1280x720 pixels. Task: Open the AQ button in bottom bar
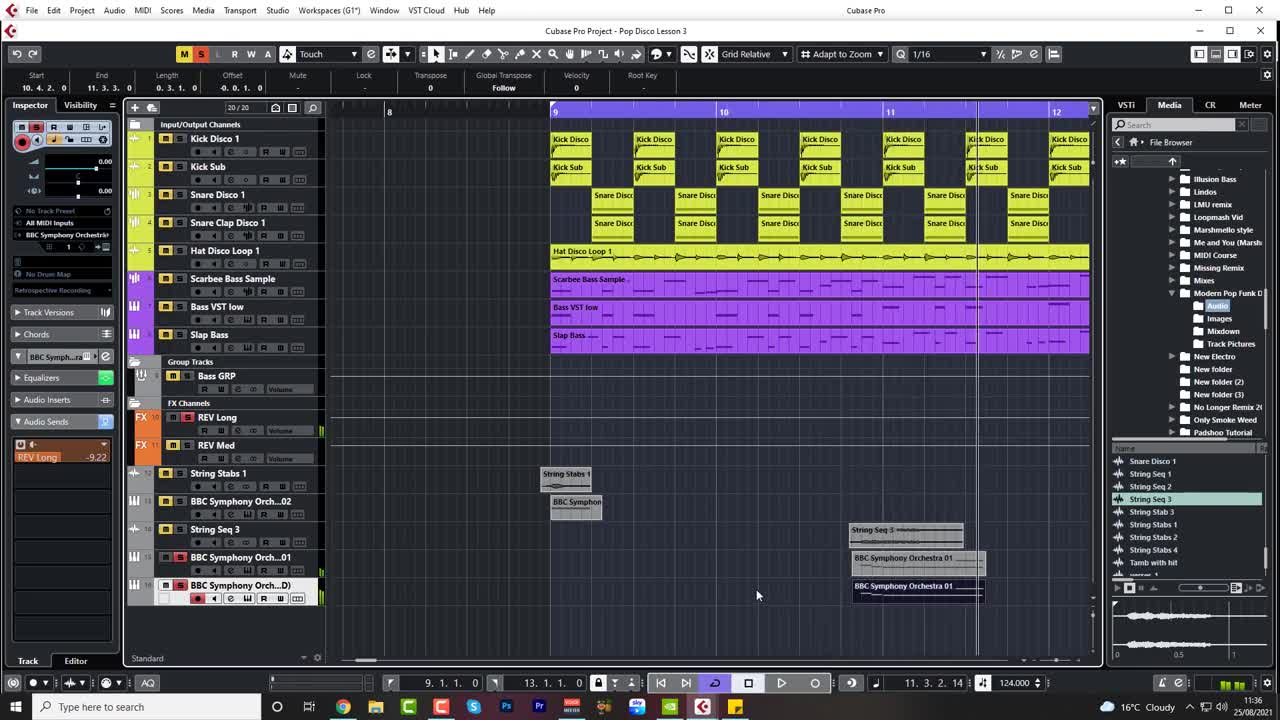(x=148, y=683)
